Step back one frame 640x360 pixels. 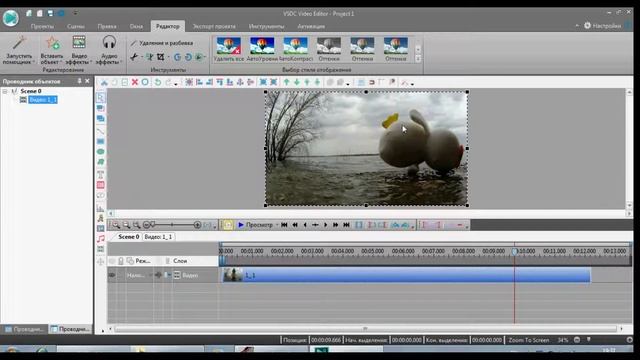point(305,225)
